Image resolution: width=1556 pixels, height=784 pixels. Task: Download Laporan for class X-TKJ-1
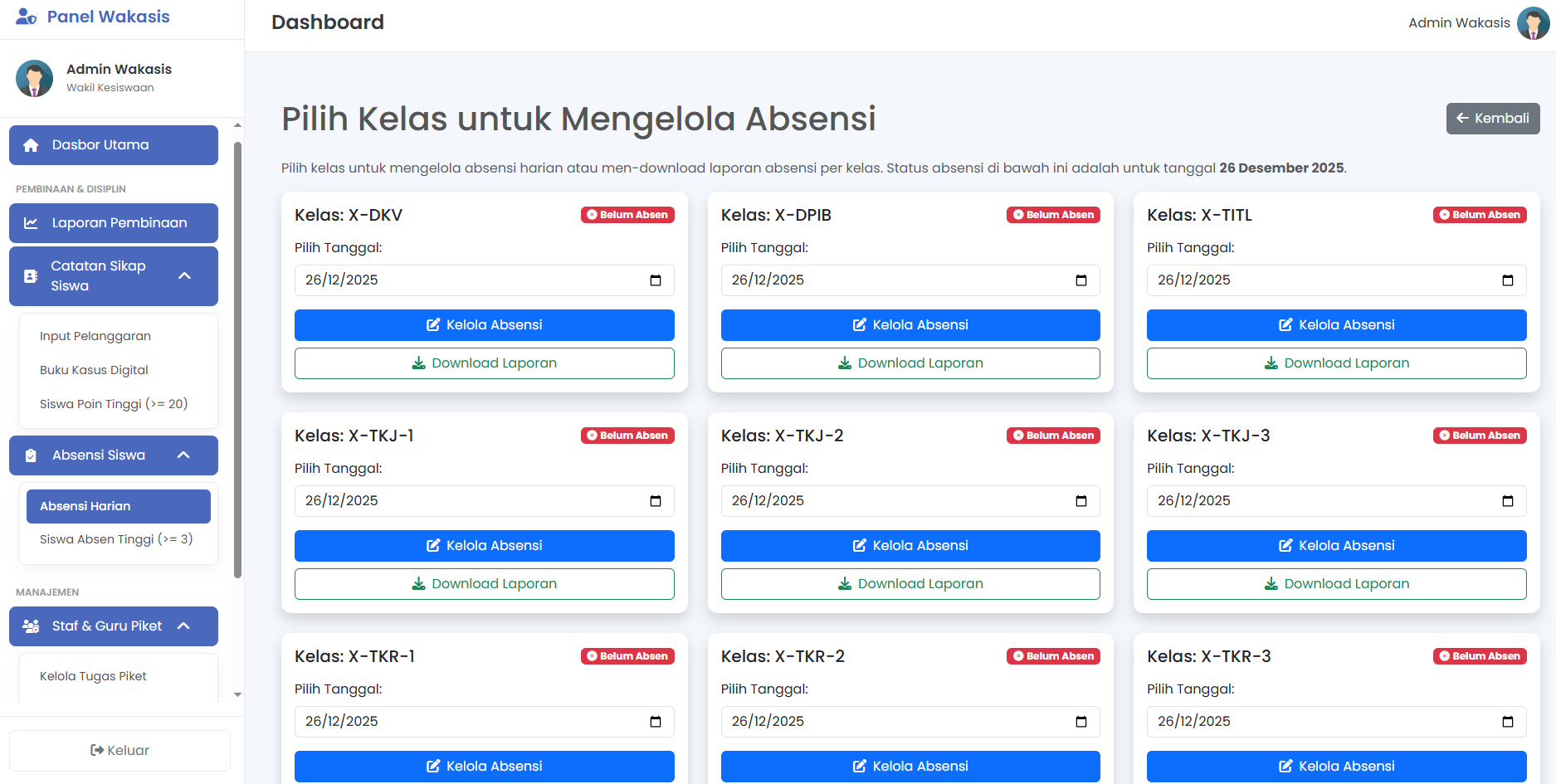(x=484, y=584)
